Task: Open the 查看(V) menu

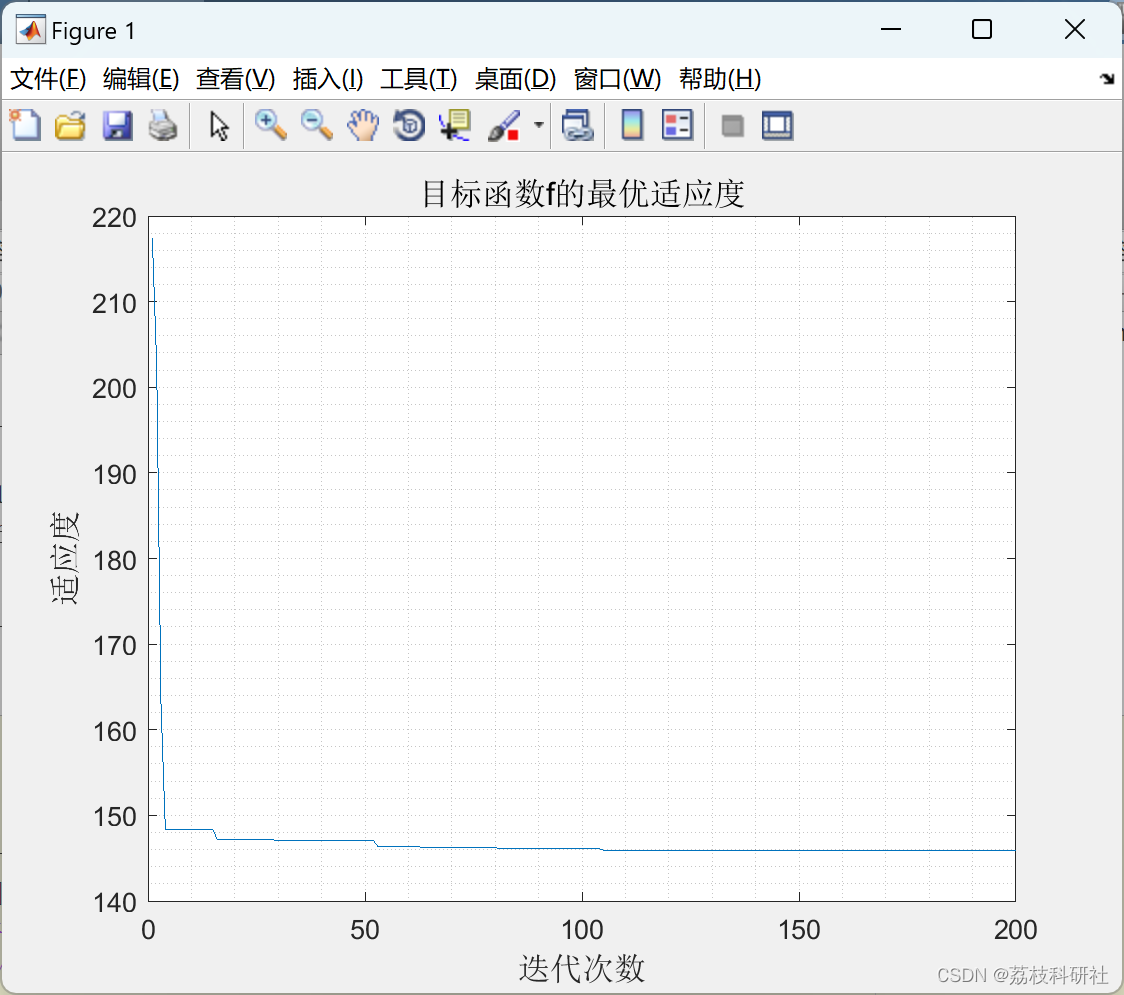Action: [x=235, y=79]
